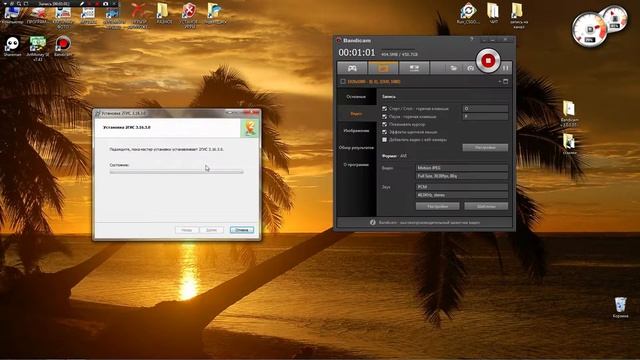Toggle Пауза hotkey checkbox
This screenshot has width=640, height=360.
coord(384,116)
